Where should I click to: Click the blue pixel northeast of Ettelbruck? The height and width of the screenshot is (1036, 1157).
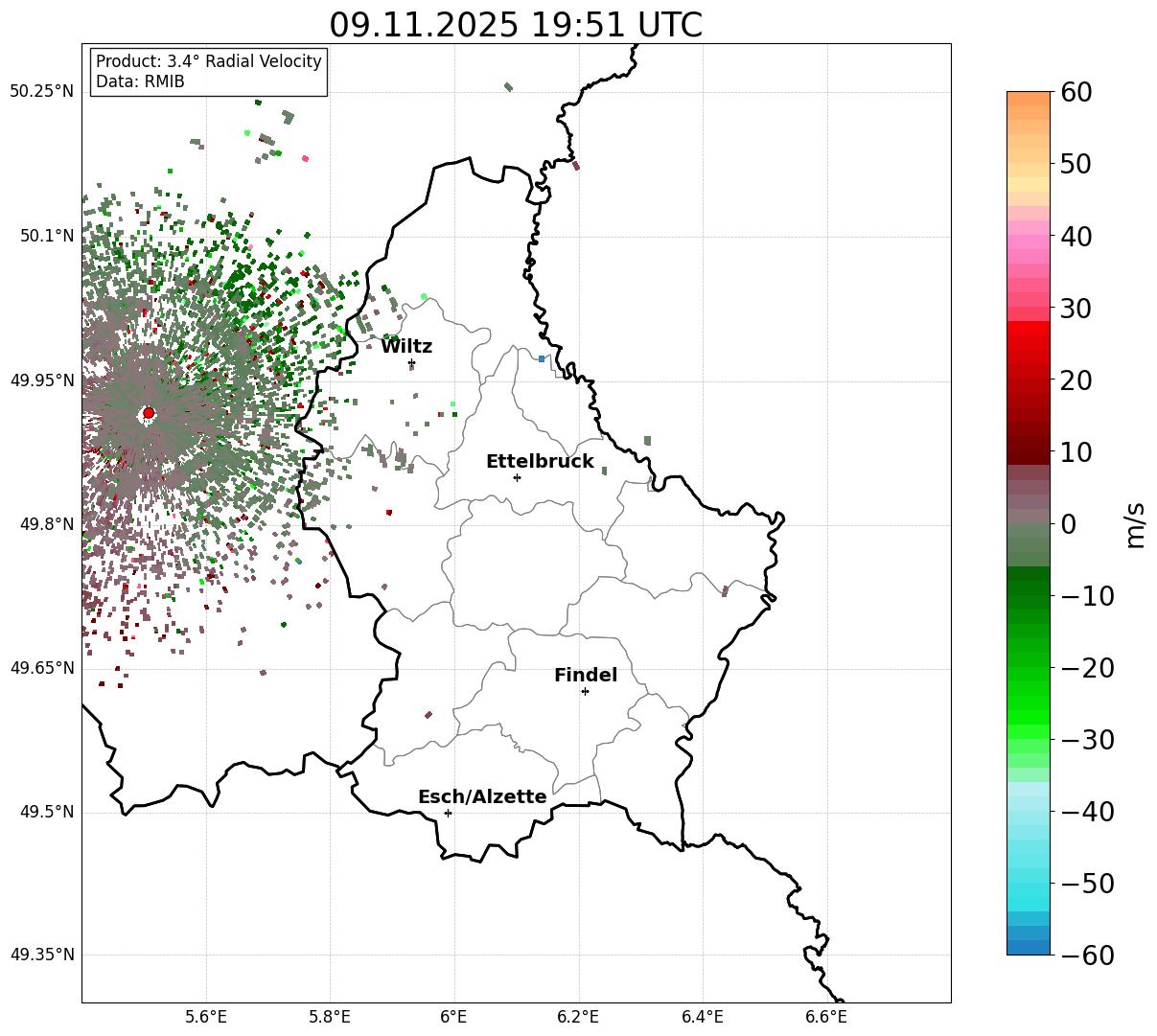pos(542,358)
